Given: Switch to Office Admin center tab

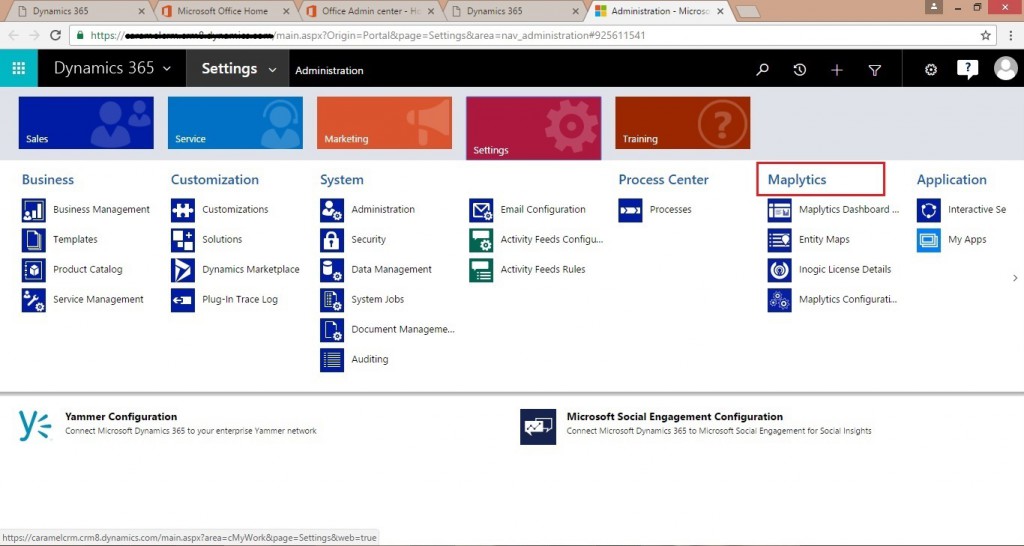Looking at the screenshot, I should click(x=371, y=11).
